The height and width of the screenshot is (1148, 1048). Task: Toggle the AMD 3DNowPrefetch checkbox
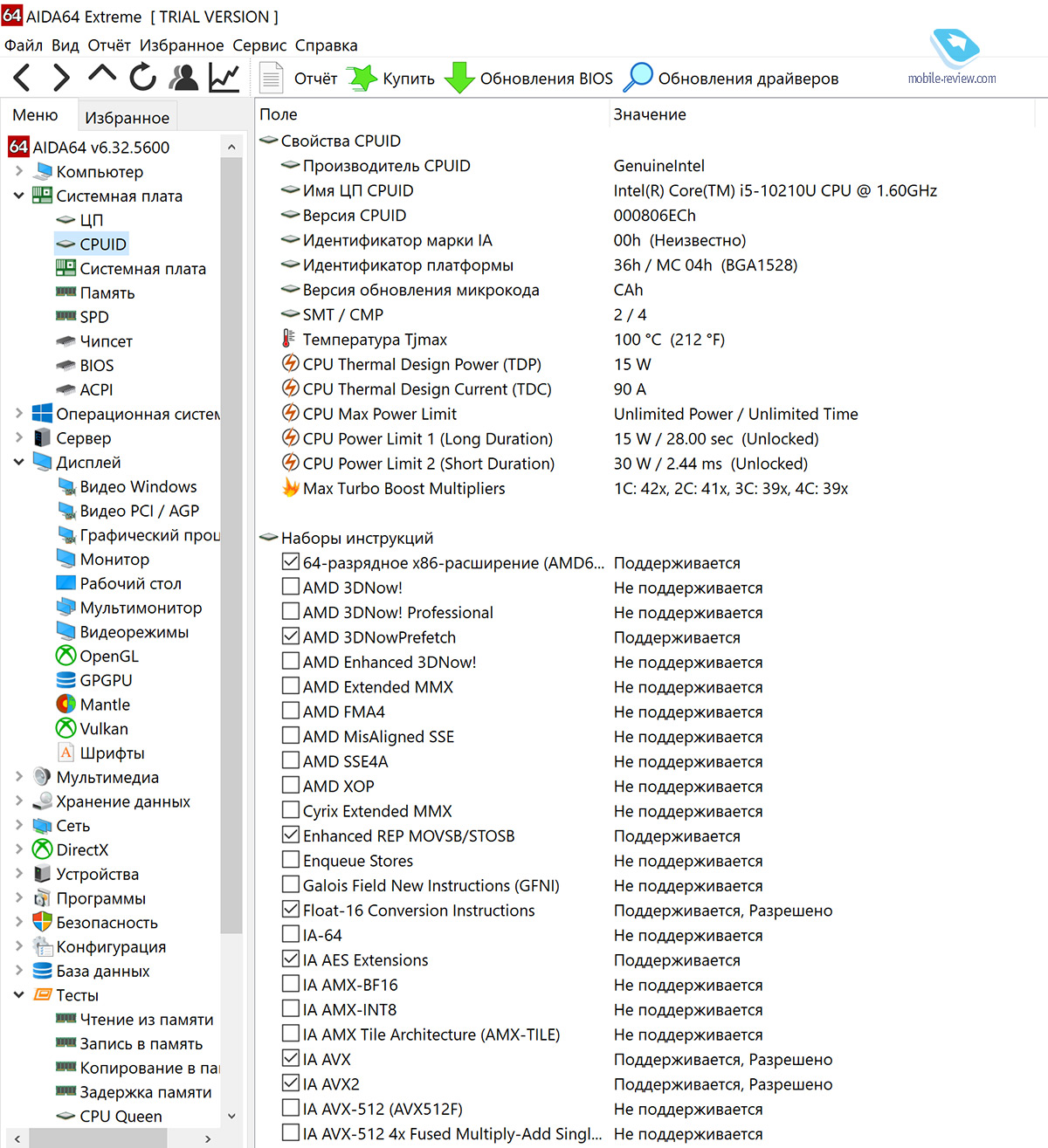pyautogui.click(x=291, y=636)
